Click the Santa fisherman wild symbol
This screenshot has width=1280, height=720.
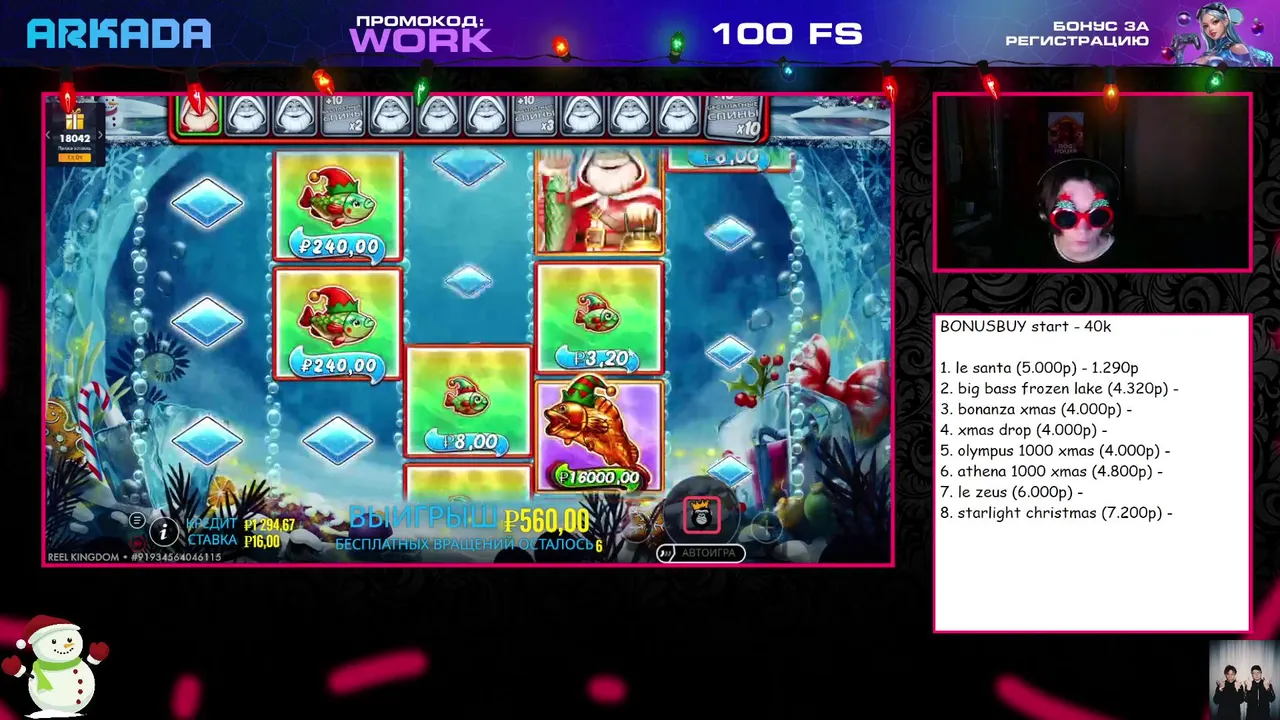(x=598, y=202)
